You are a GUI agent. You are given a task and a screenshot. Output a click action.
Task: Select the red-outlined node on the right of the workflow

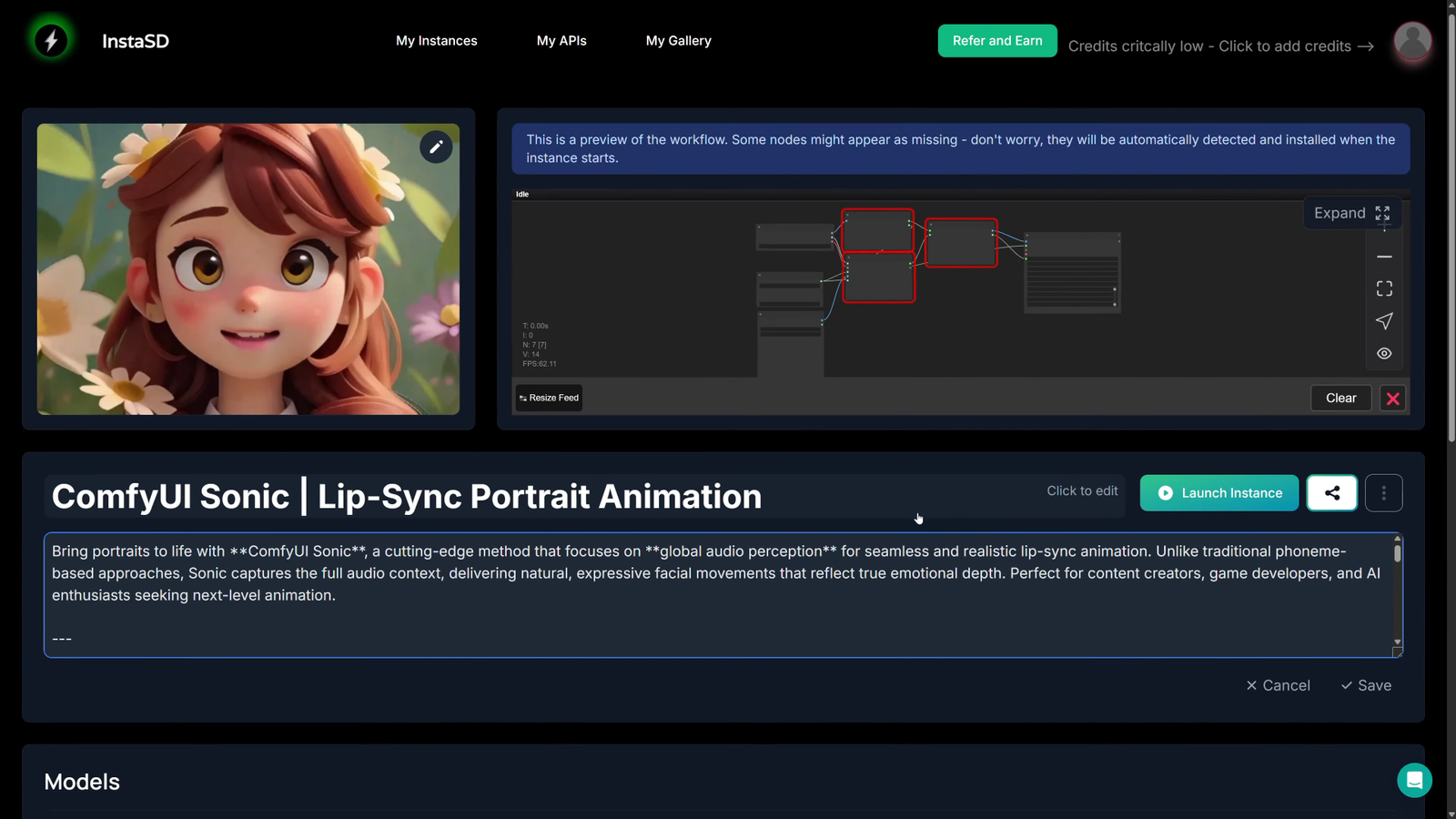coord(961,243)
